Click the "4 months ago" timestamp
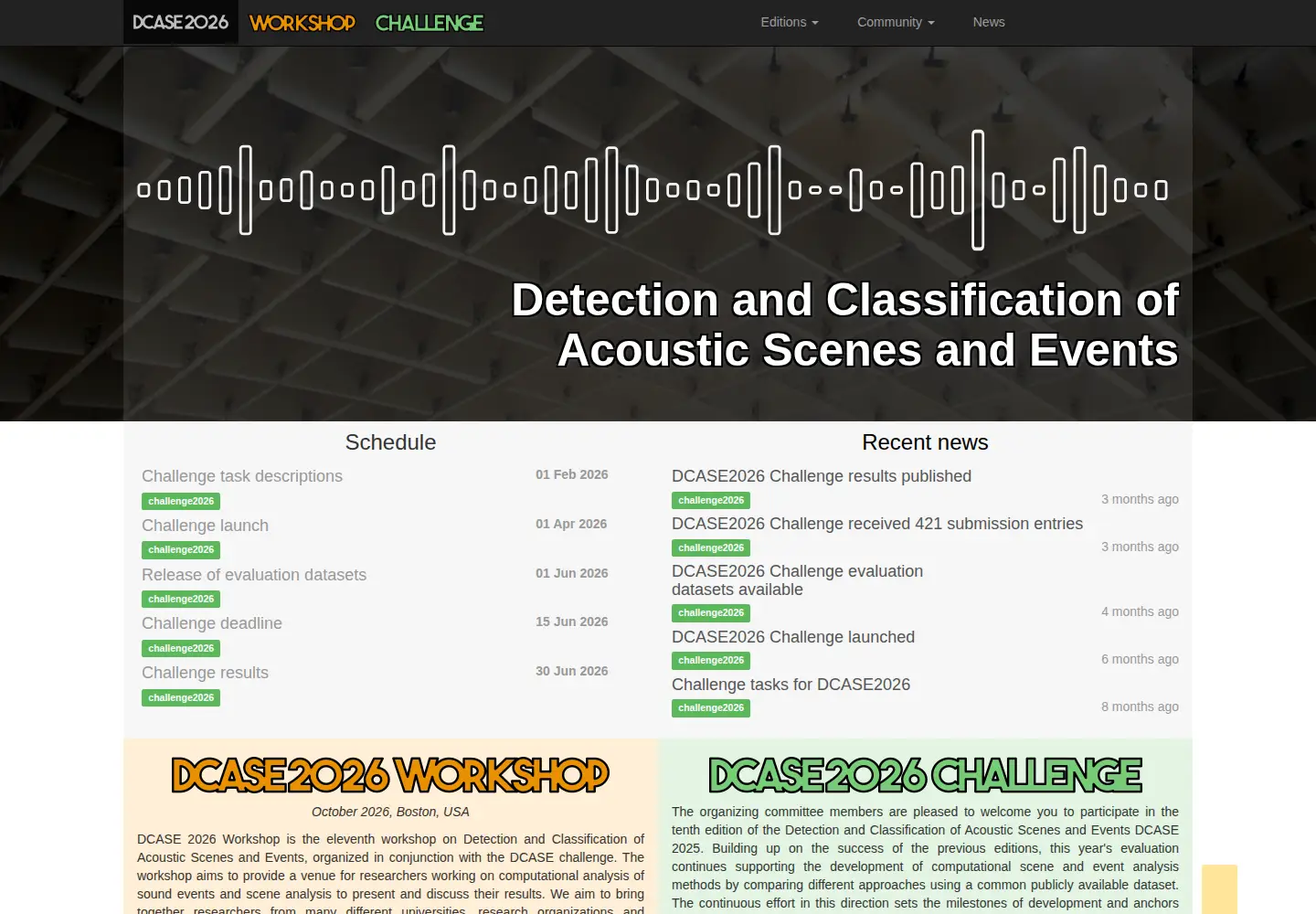The image size is (1316, 914). (x=1140, y=611)
